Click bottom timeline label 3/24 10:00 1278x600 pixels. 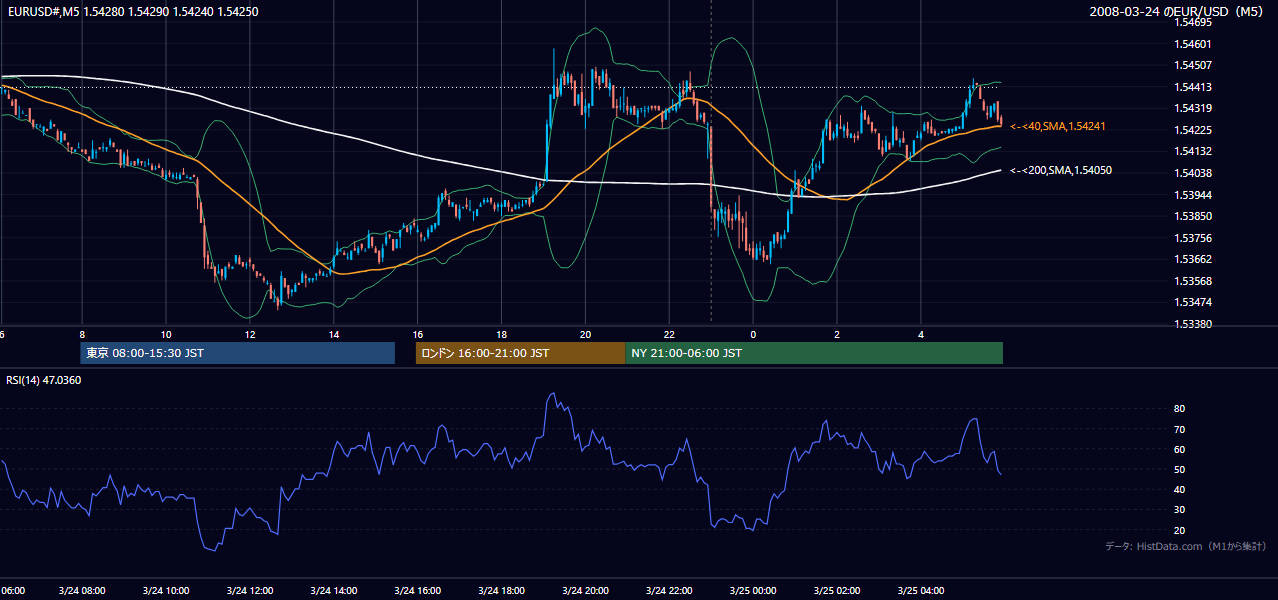click(x=166, y=591)
